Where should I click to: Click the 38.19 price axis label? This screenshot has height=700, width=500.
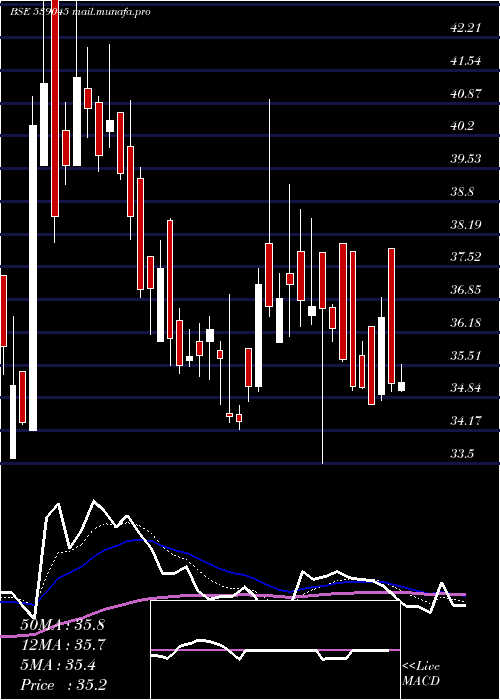(x=466, y=225)
